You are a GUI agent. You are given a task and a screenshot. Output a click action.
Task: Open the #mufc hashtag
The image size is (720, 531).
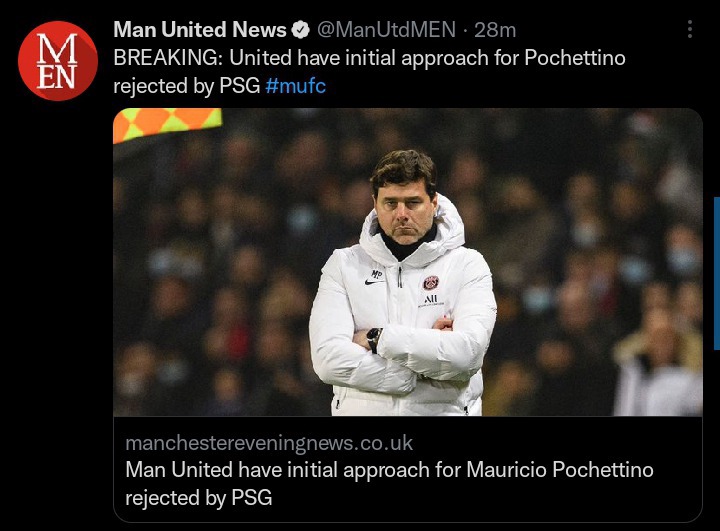(296, 86)
